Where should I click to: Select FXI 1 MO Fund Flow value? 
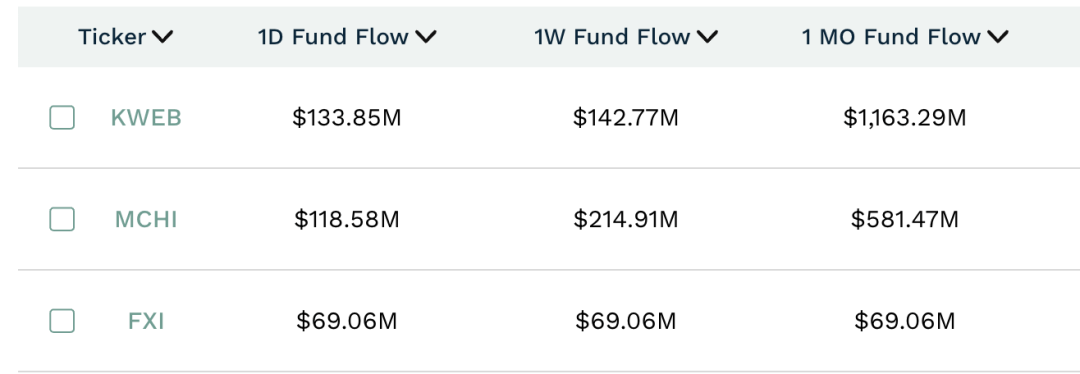point(904,321)
